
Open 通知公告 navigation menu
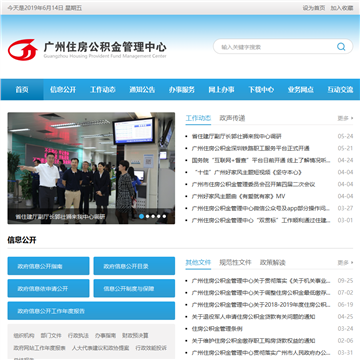(x=142, y=89)
